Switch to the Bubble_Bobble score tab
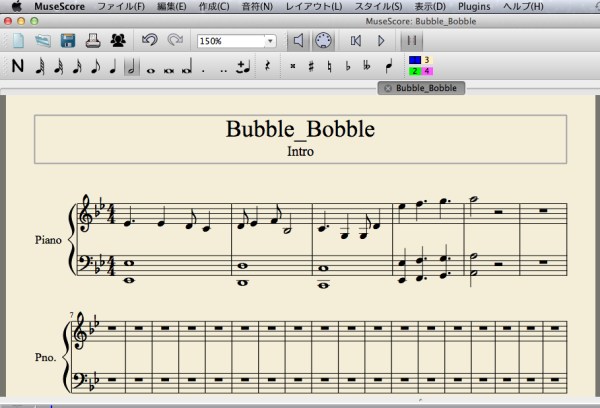Viewport: 600px width, 408px height. (426, 88)
